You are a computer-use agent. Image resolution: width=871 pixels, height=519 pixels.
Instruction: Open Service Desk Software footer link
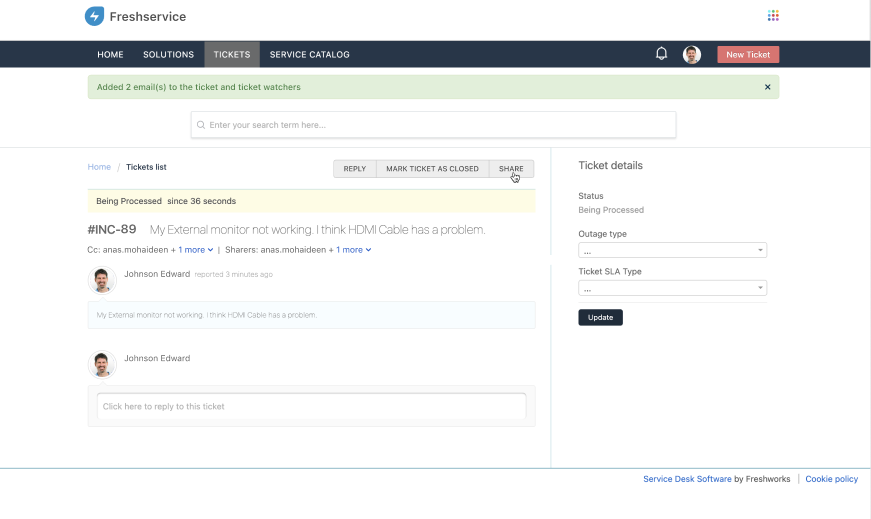point(687,479)
